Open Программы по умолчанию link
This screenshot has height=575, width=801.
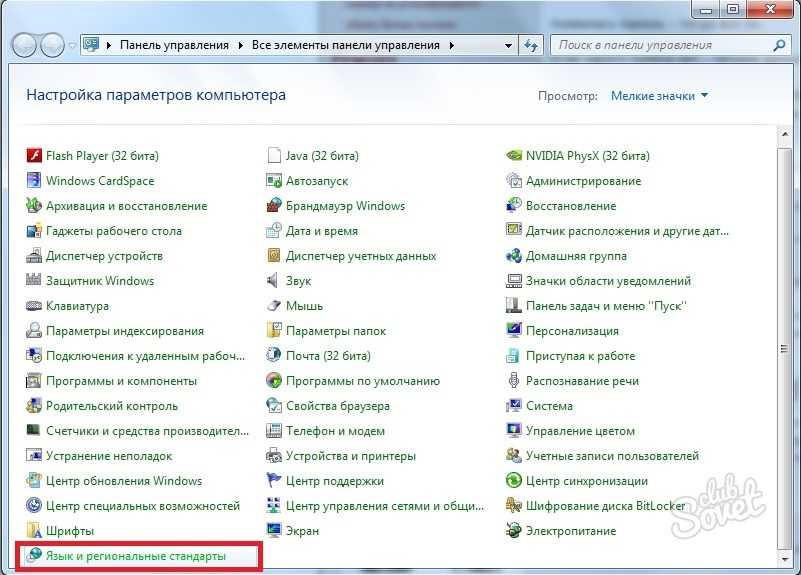(363, 381)
